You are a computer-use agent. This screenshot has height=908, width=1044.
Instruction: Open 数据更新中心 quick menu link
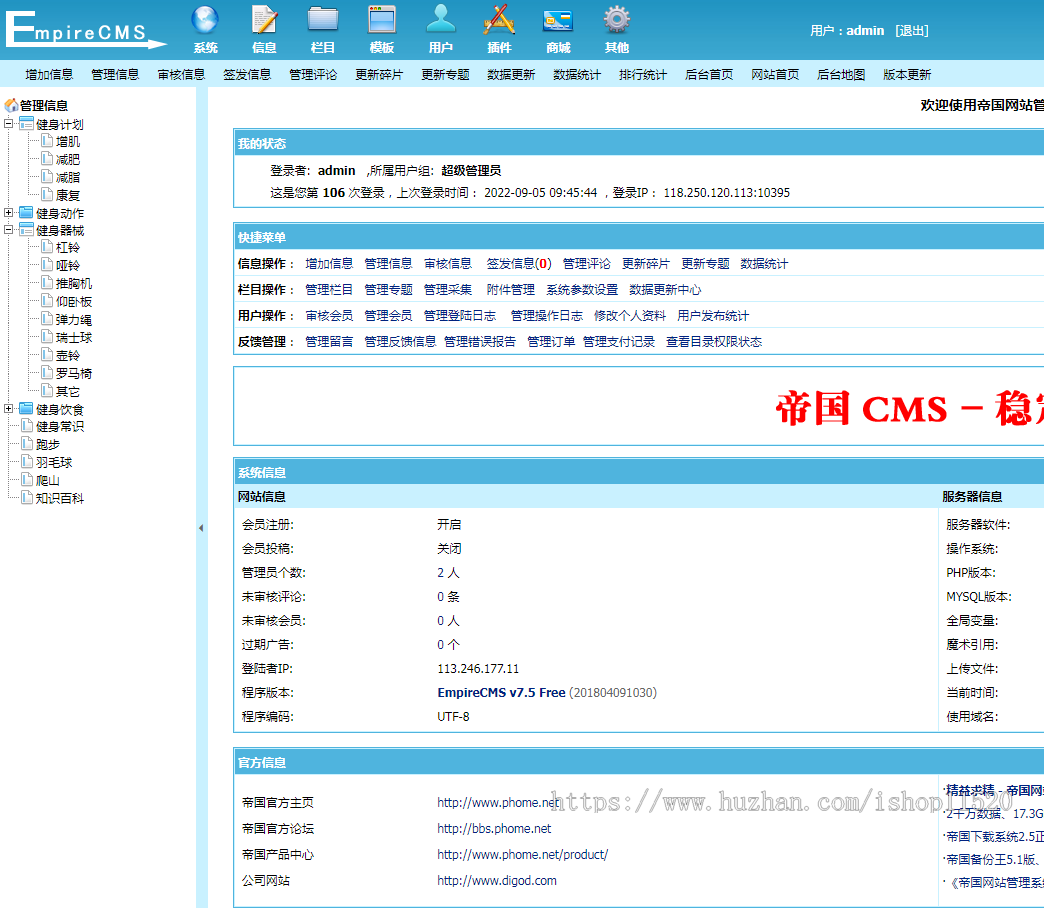[665, 290]
